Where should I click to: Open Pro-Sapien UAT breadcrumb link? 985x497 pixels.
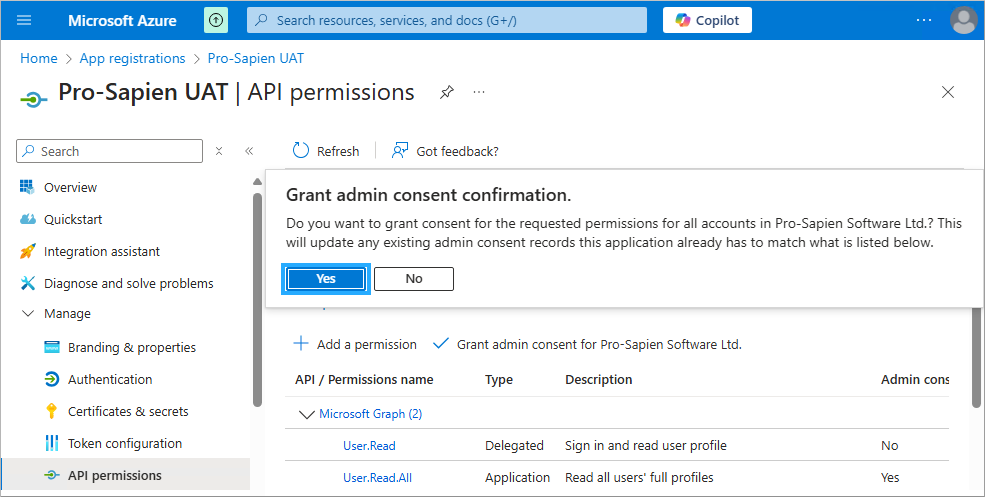click(256, 58)
